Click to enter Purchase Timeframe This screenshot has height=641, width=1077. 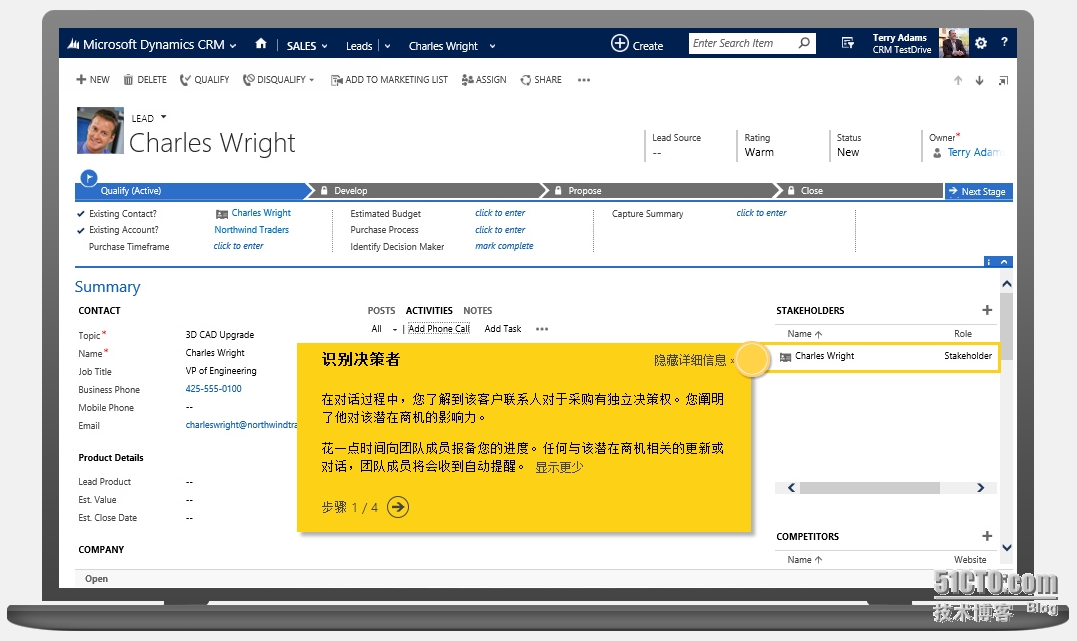click(x=238, y=246)
